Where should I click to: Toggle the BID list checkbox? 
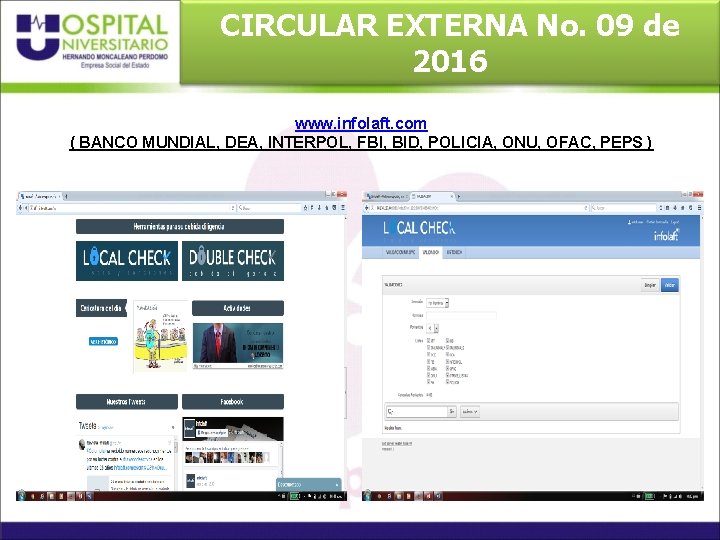click(447, 341)
